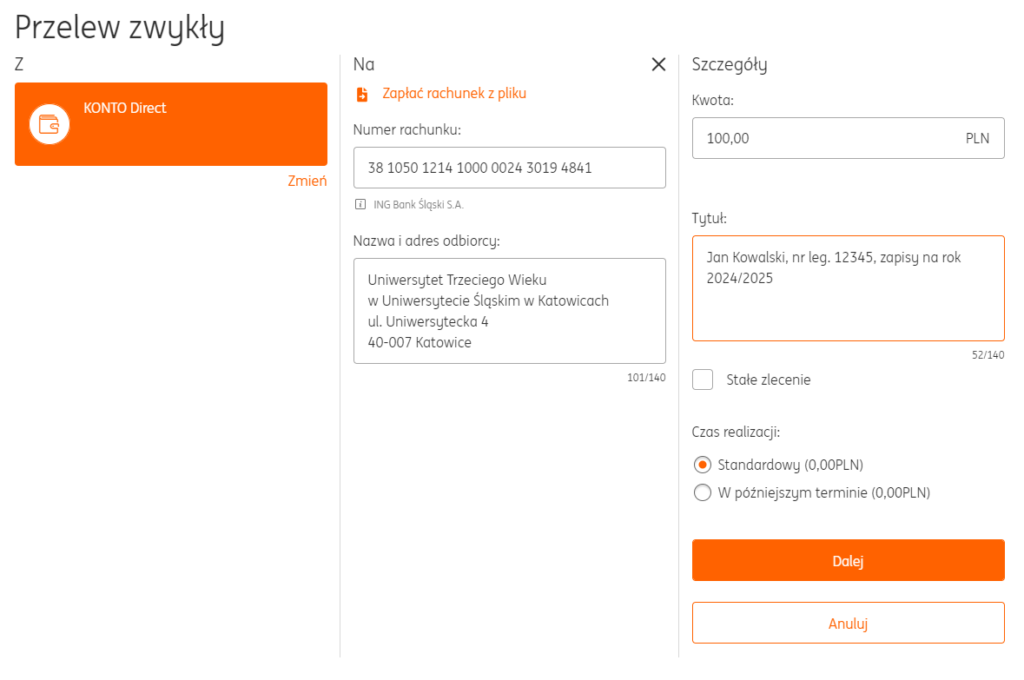Click the Anuluj button
The height and width of the screenshot is (680, 1024).
[x=848, y=623]
